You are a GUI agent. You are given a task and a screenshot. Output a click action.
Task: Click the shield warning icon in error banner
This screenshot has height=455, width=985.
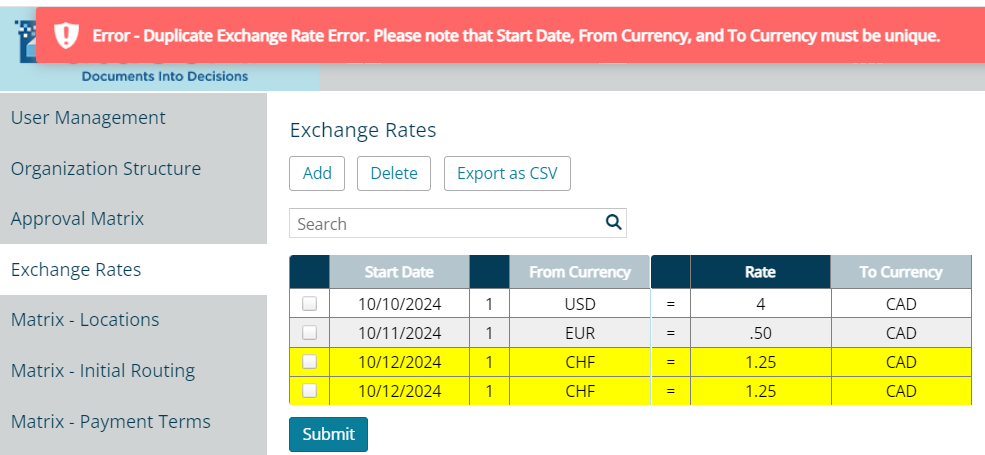pyautogui.click(x=66, y=36)
